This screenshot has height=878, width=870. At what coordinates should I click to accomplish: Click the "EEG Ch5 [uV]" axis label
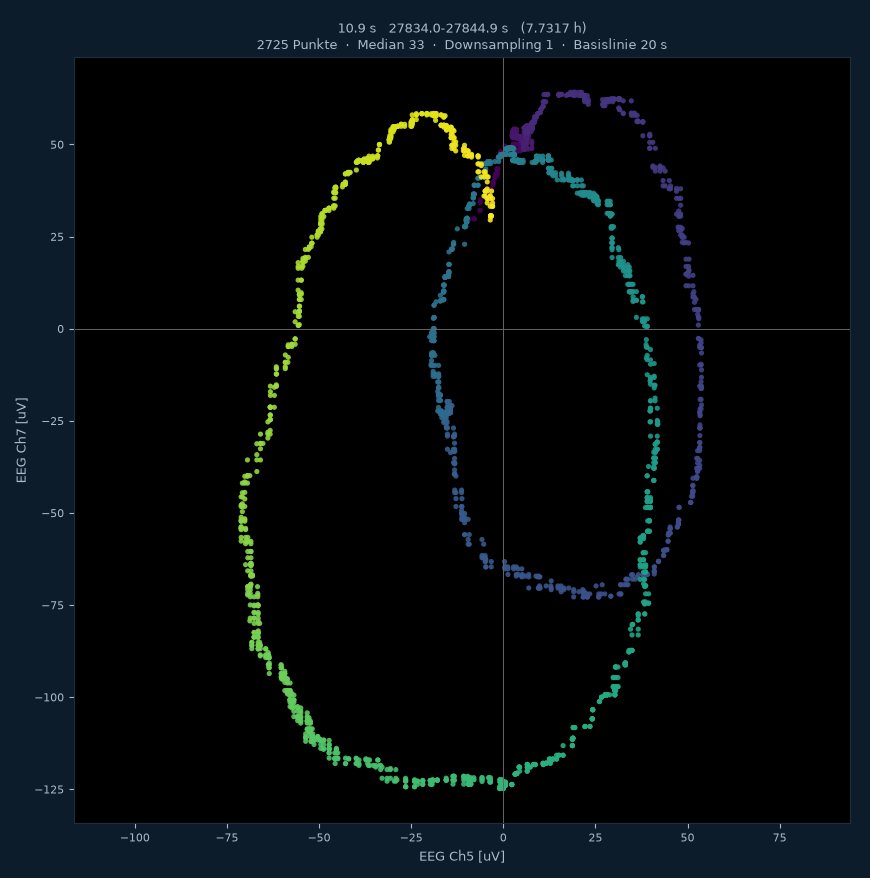point(462,856)
